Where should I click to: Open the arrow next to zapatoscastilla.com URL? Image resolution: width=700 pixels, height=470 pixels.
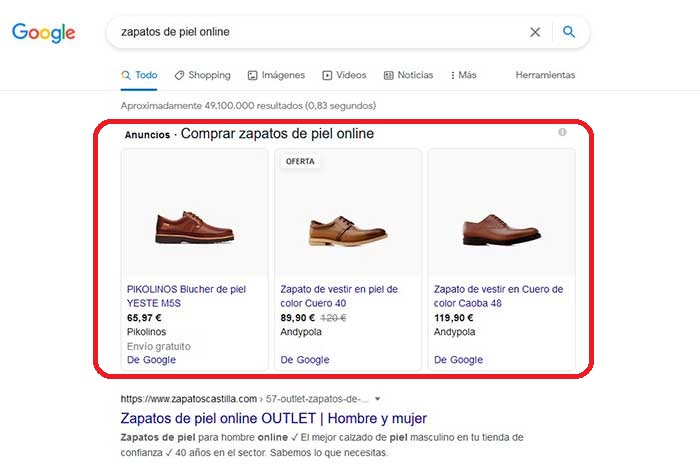378,399
